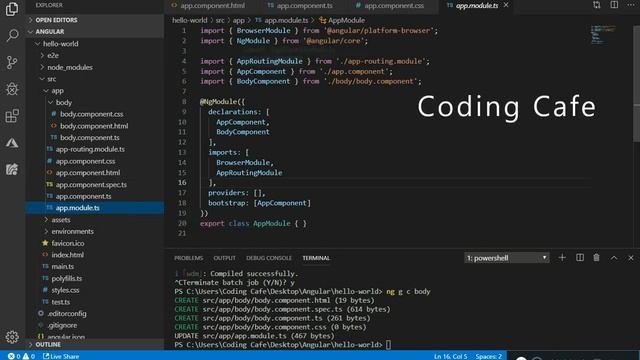This screenshot has width=640, height=360.
Task: Click the compare changes icon in editor toolbar
Action: coord(597,5)
